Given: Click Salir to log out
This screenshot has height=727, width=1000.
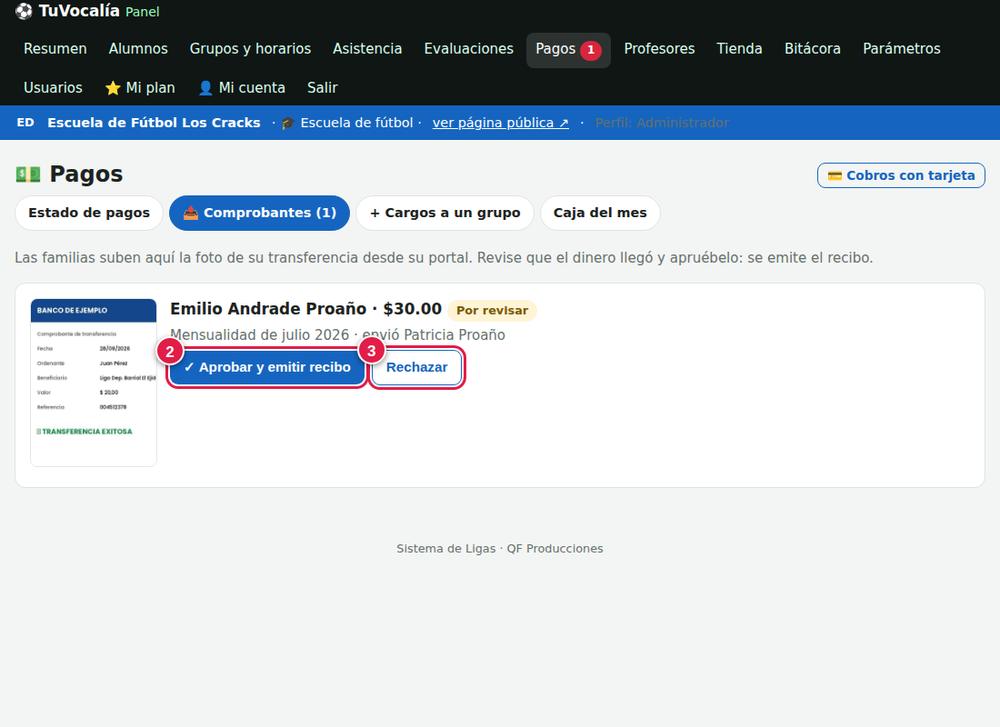Looking at the screenshot, I should coord(322,88).
